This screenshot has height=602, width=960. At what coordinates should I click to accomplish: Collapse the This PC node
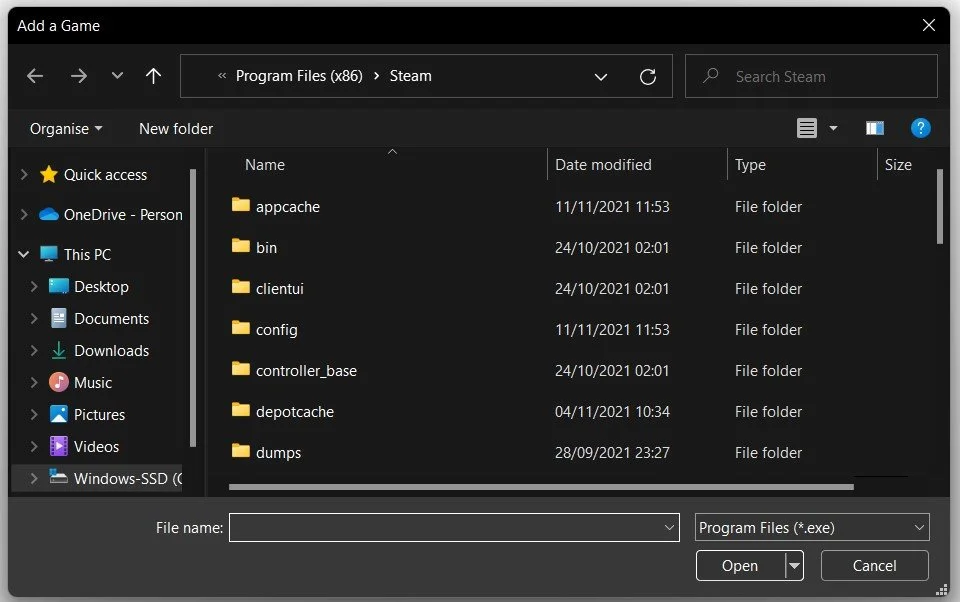(x=24, y=254)
